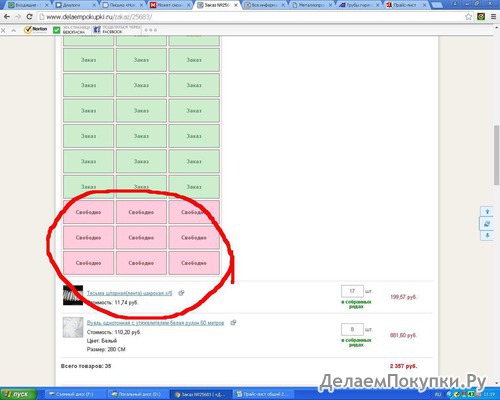The width and height of the screenshot is (500, 400).
Task: Click the up arrow in the right side widget
Action: 487,211
